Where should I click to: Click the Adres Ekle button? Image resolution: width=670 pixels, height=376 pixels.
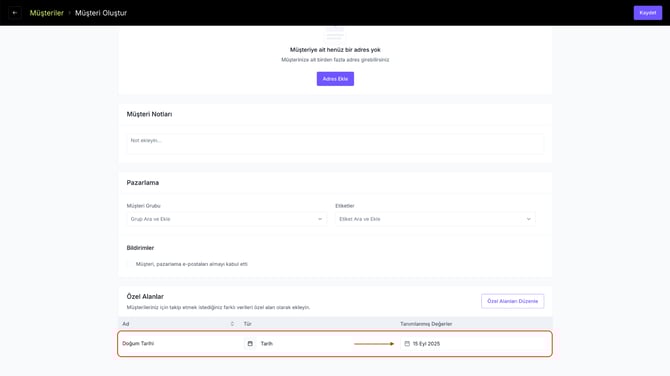click(x=335, y=79)
